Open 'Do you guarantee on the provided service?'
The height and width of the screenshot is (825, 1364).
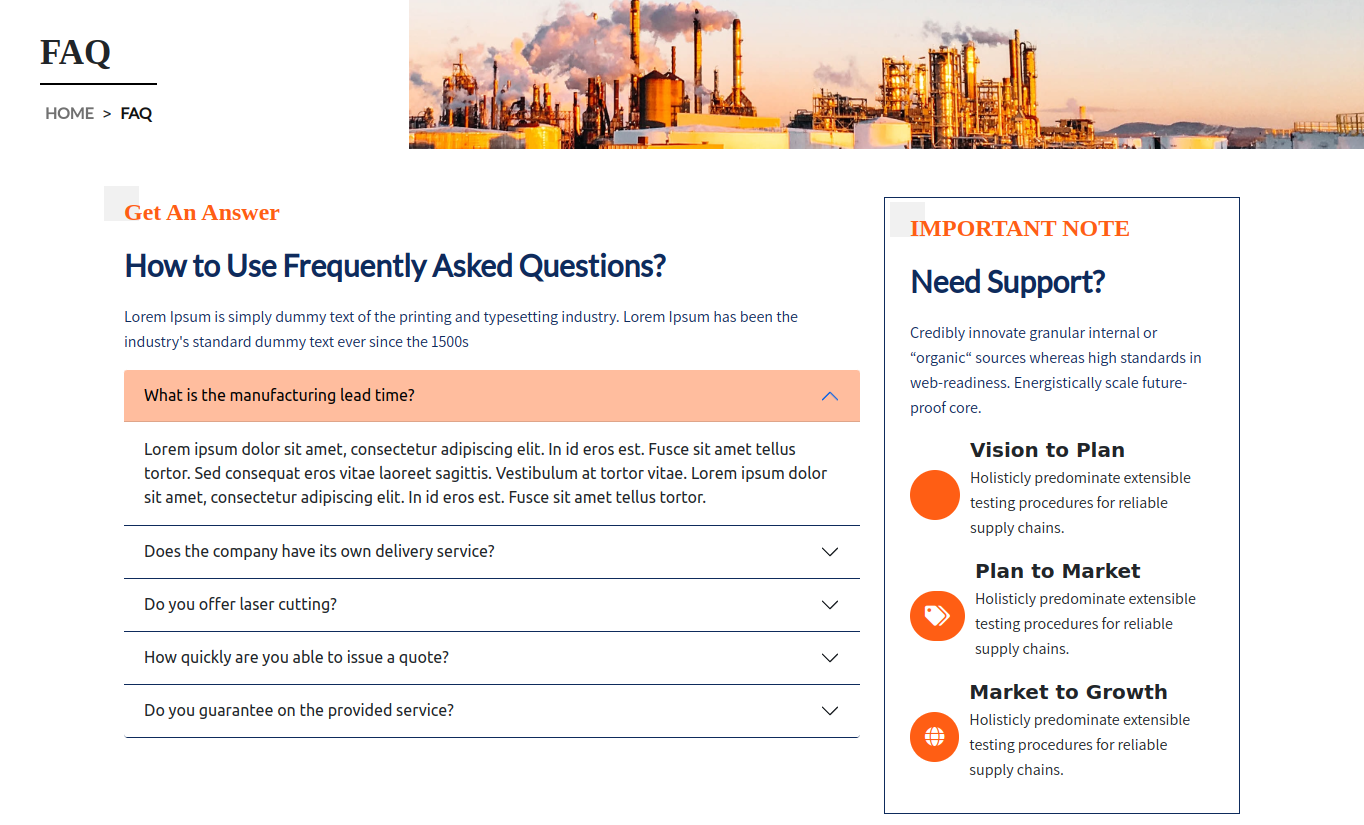click(299, 710)
